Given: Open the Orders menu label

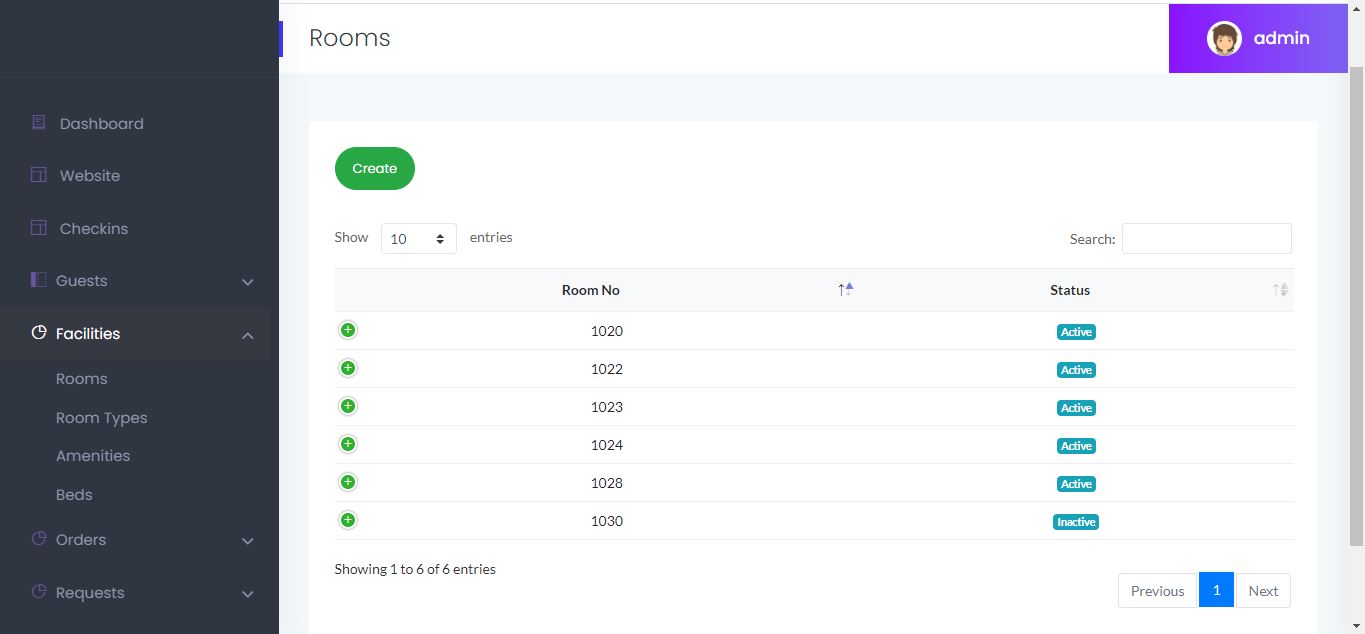Looking at the screenshot, I should tap(81, 540).
